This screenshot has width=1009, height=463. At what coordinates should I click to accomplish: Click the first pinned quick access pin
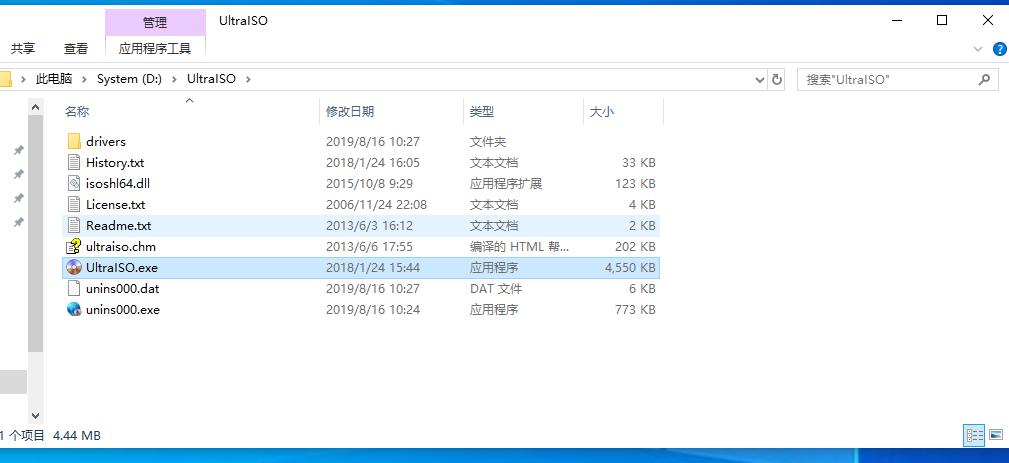coord(19,150)
